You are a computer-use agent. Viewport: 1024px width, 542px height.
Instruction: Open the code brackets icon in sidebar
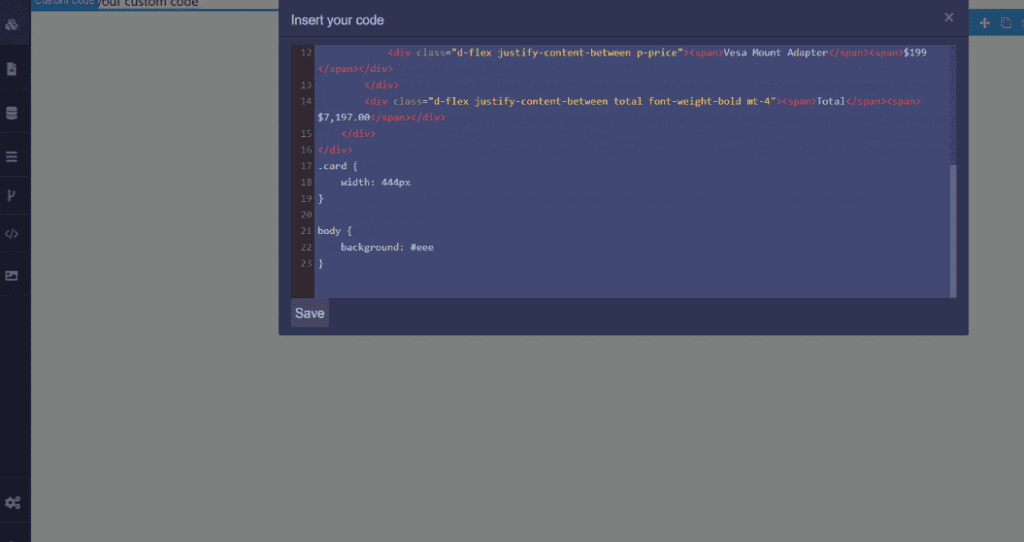coord(12,234)
